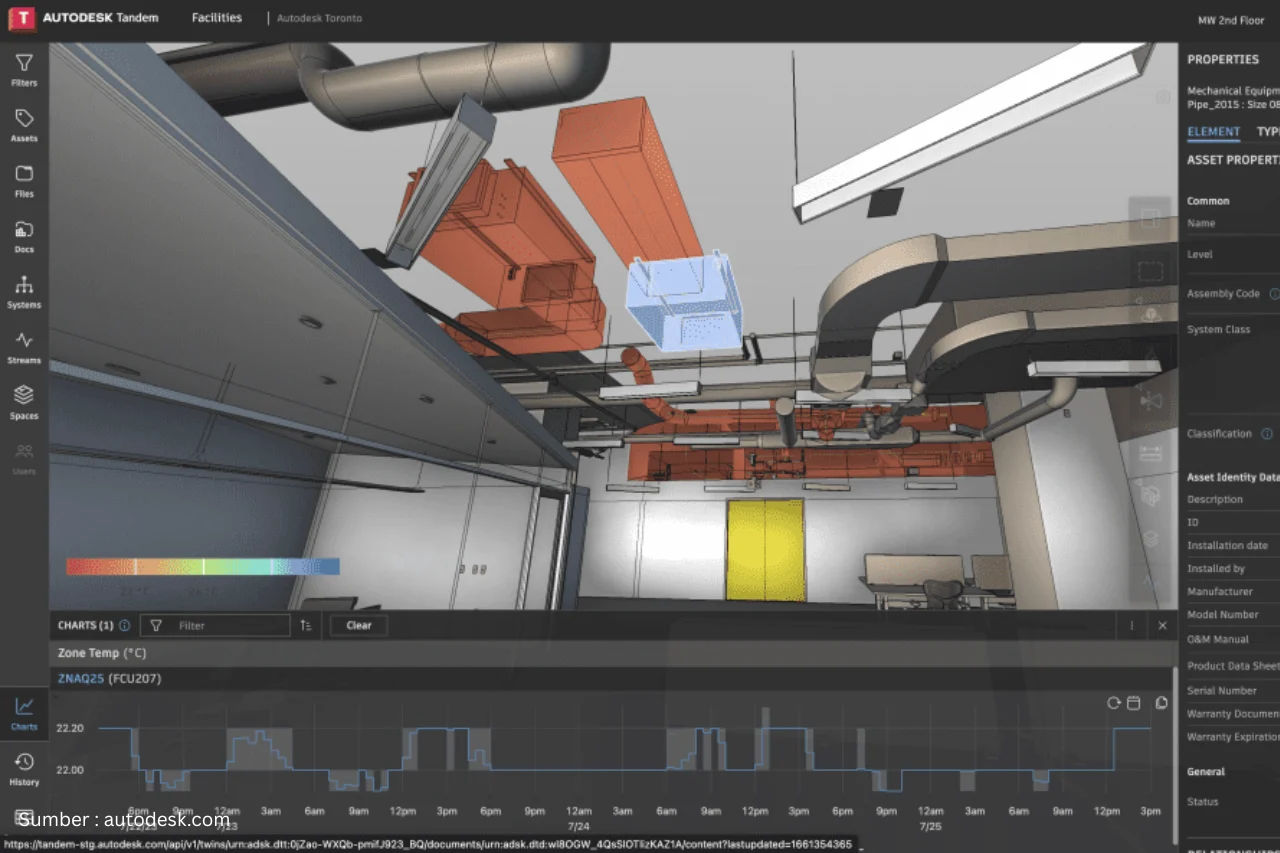Image resolution: width=1280 pixels, height=853 pixels.
Task: Select the ZNAQ25 (FCU207) stream link
Action: pyautogui.click(x=80, y=678)
